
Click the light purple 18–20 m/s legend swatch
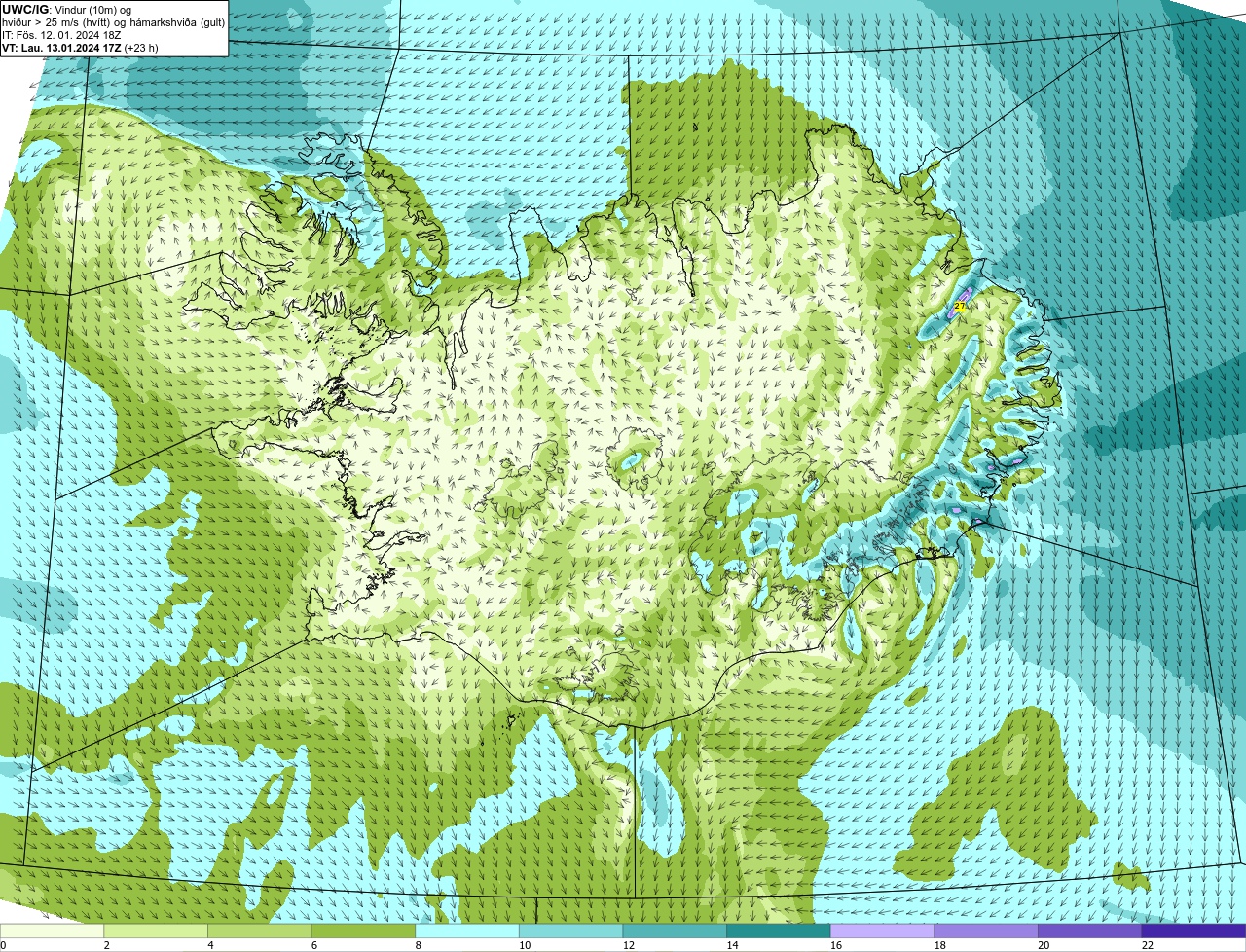(986, 931)
